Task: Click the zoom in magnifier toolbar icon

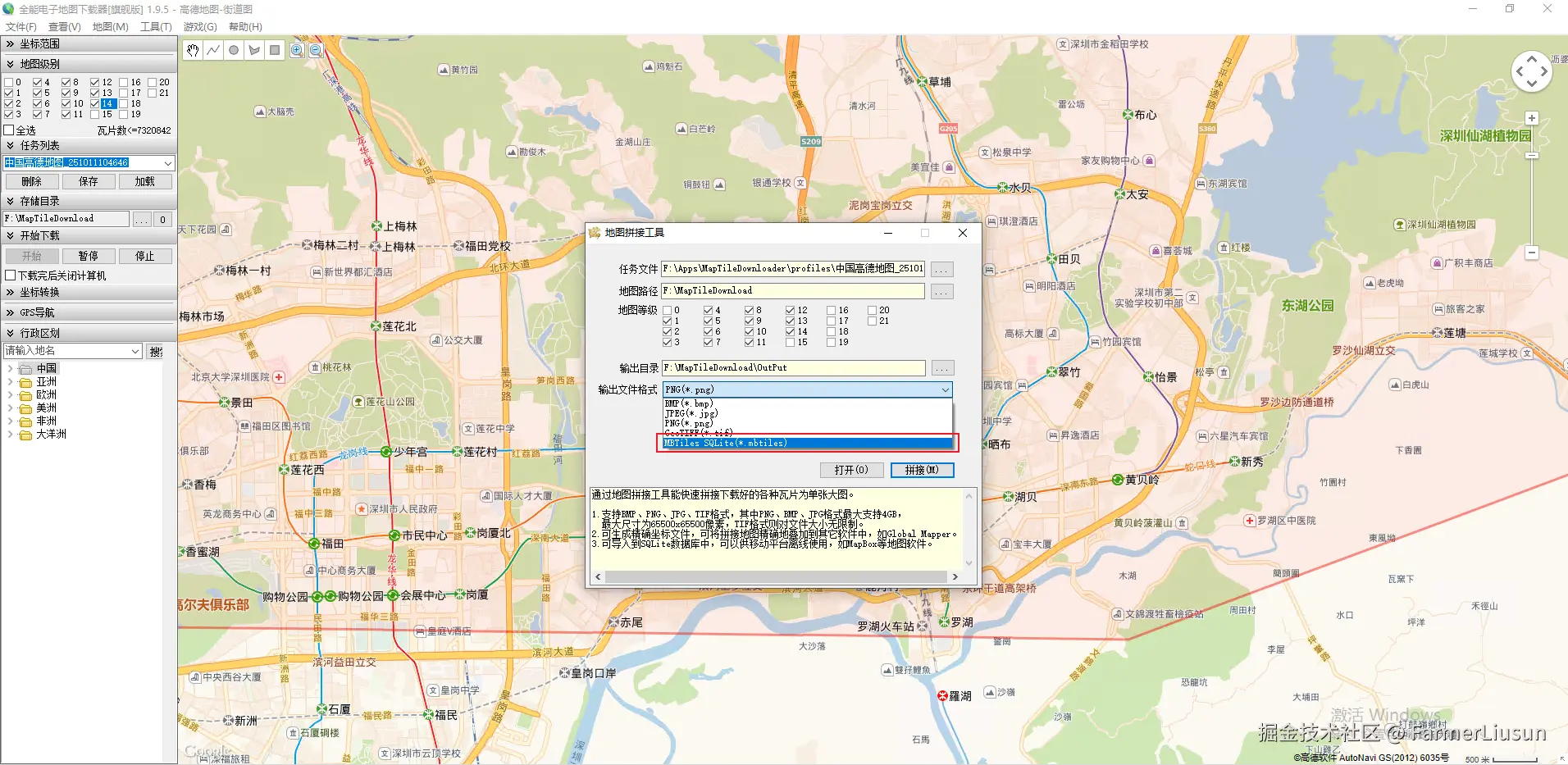Action: click(297, 50)
